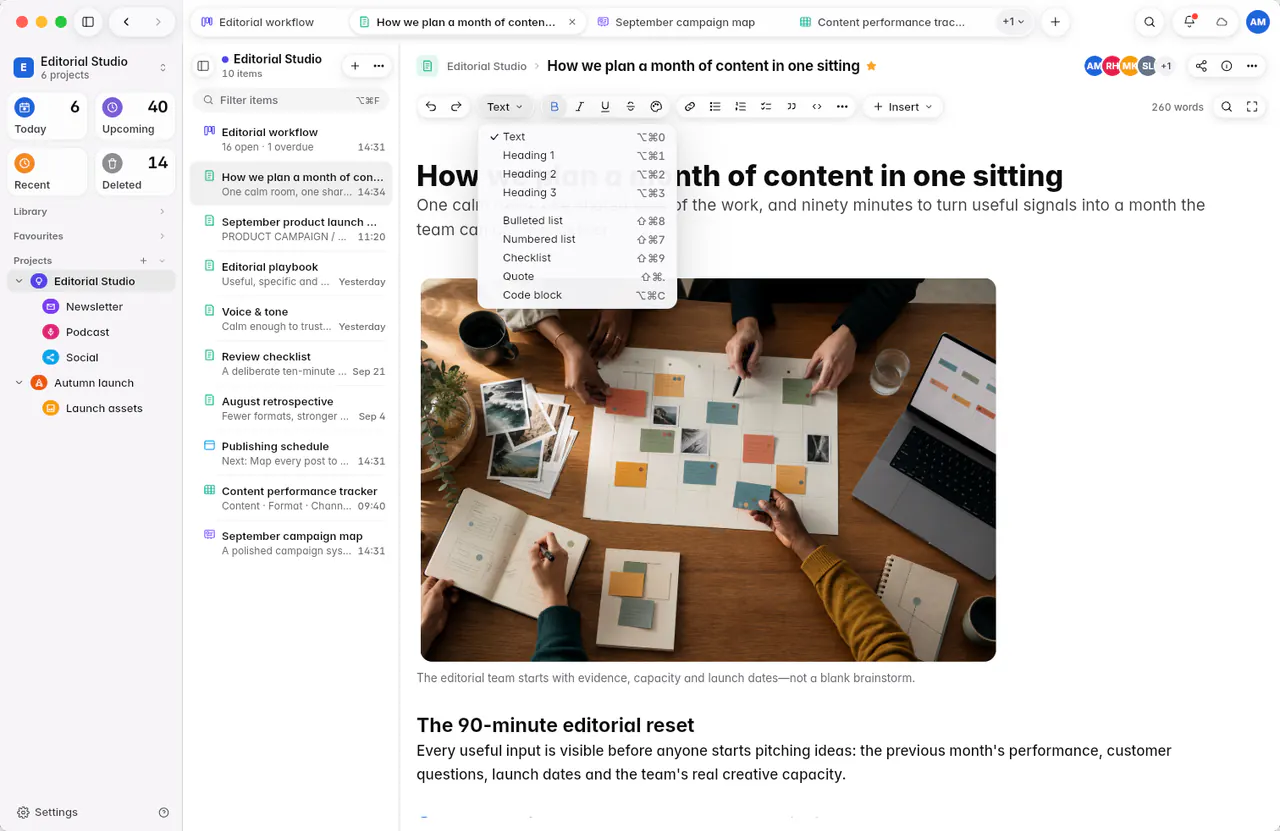The width and height of the screenshot is (1280, 831).
Task: Expand the Library section
Action: coord(89,212)
